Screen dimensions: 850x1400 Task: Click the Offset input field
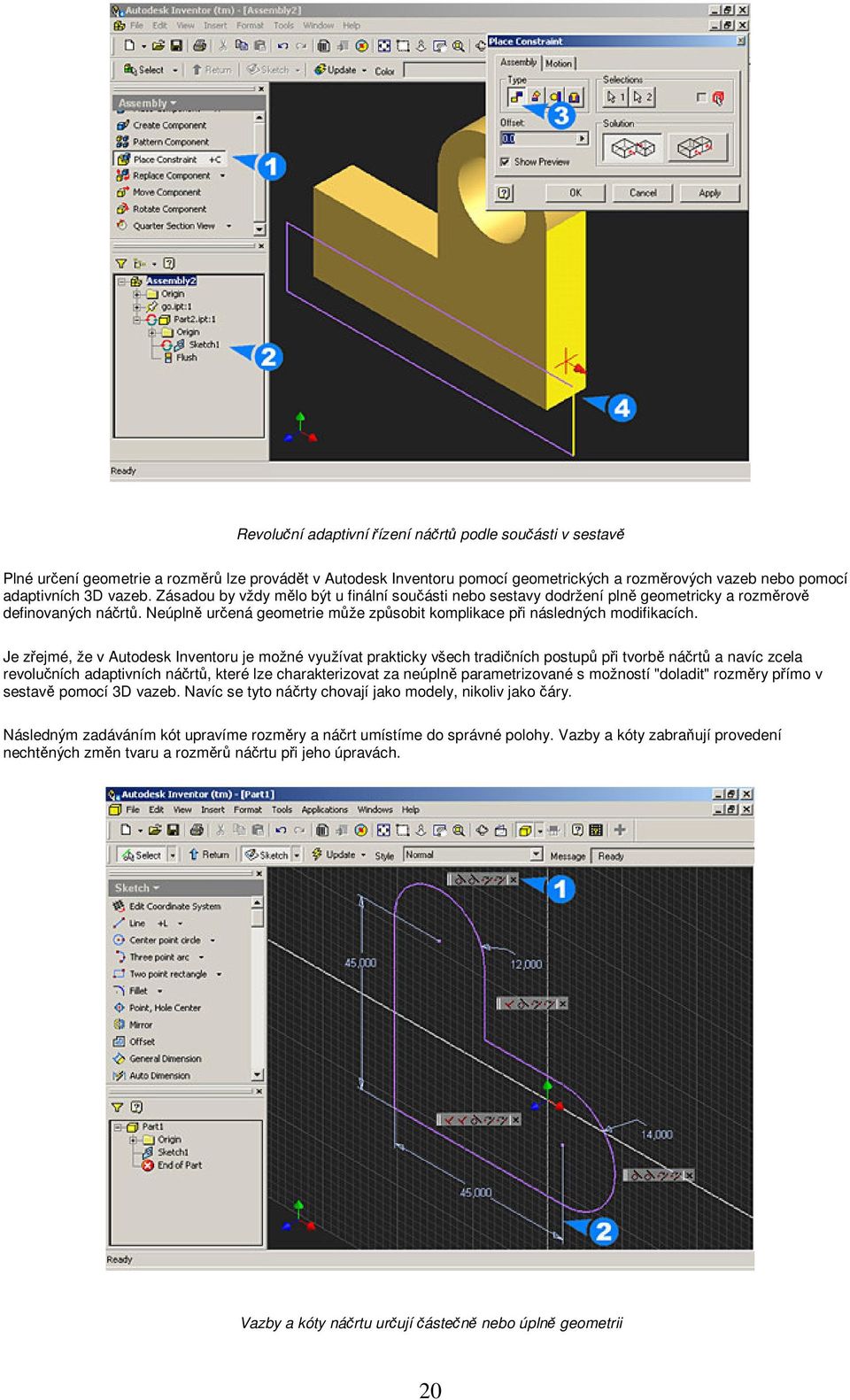(x=538, y=138)
